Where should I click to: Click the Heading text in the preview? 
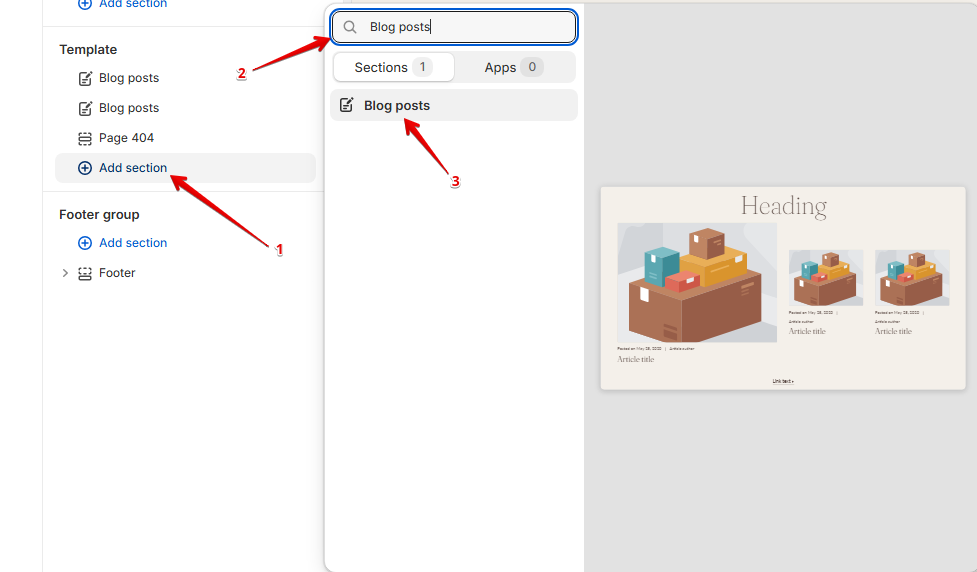point(784,206)
